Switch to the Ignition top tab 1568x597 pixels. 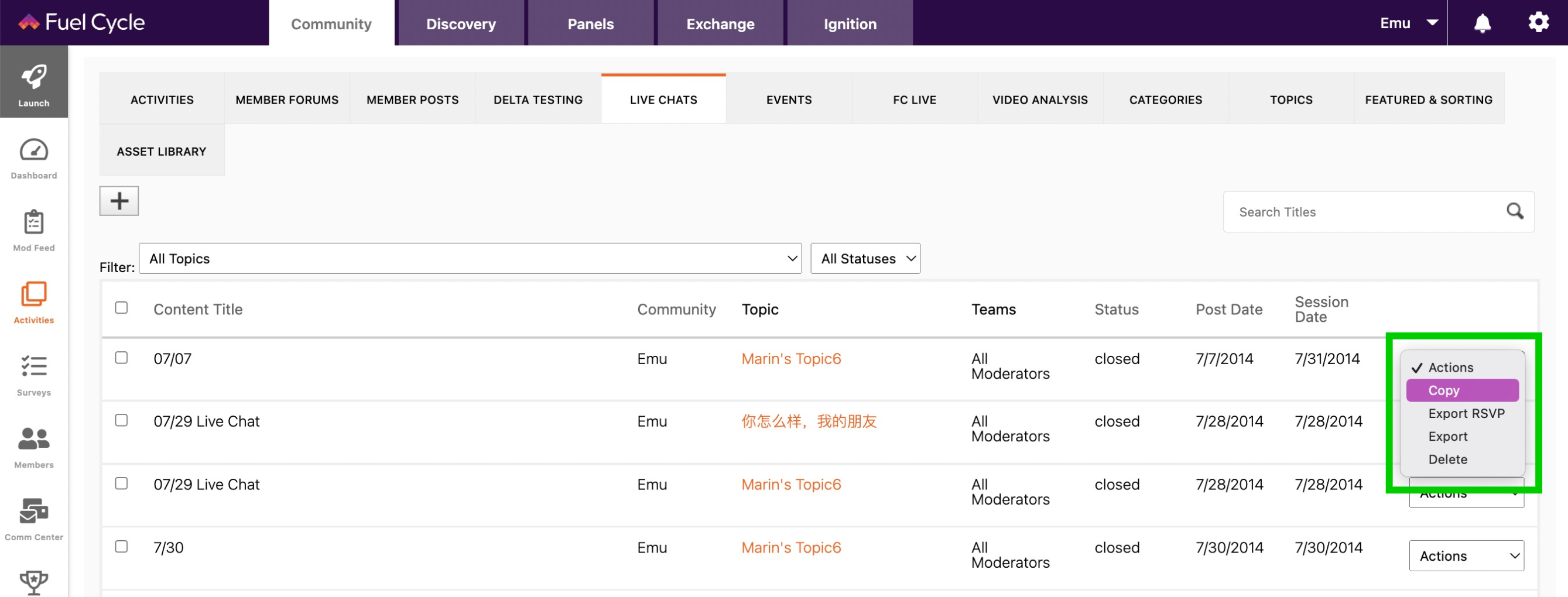850,23
